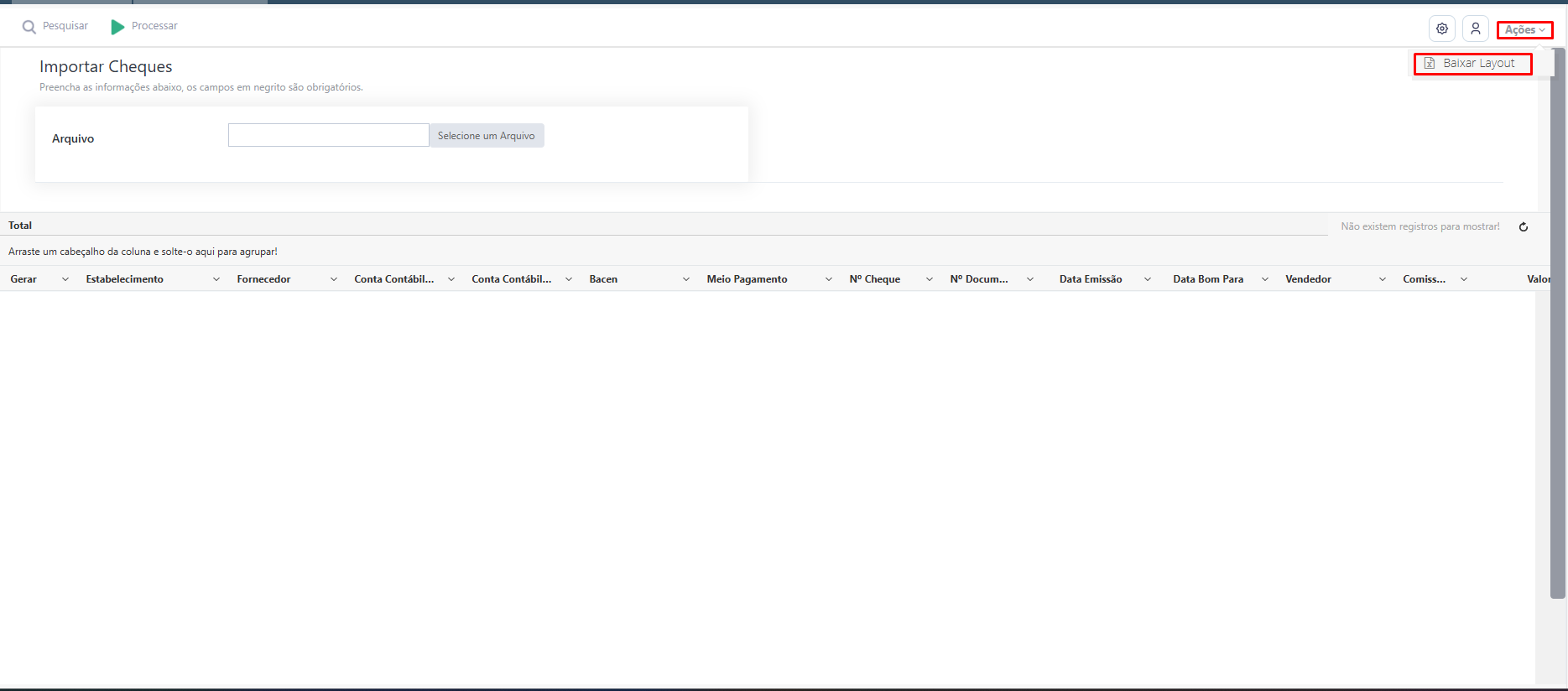Click the vertical page scrollbar
This screenshot has width=1568, height=691.
tap(1558, 323)
